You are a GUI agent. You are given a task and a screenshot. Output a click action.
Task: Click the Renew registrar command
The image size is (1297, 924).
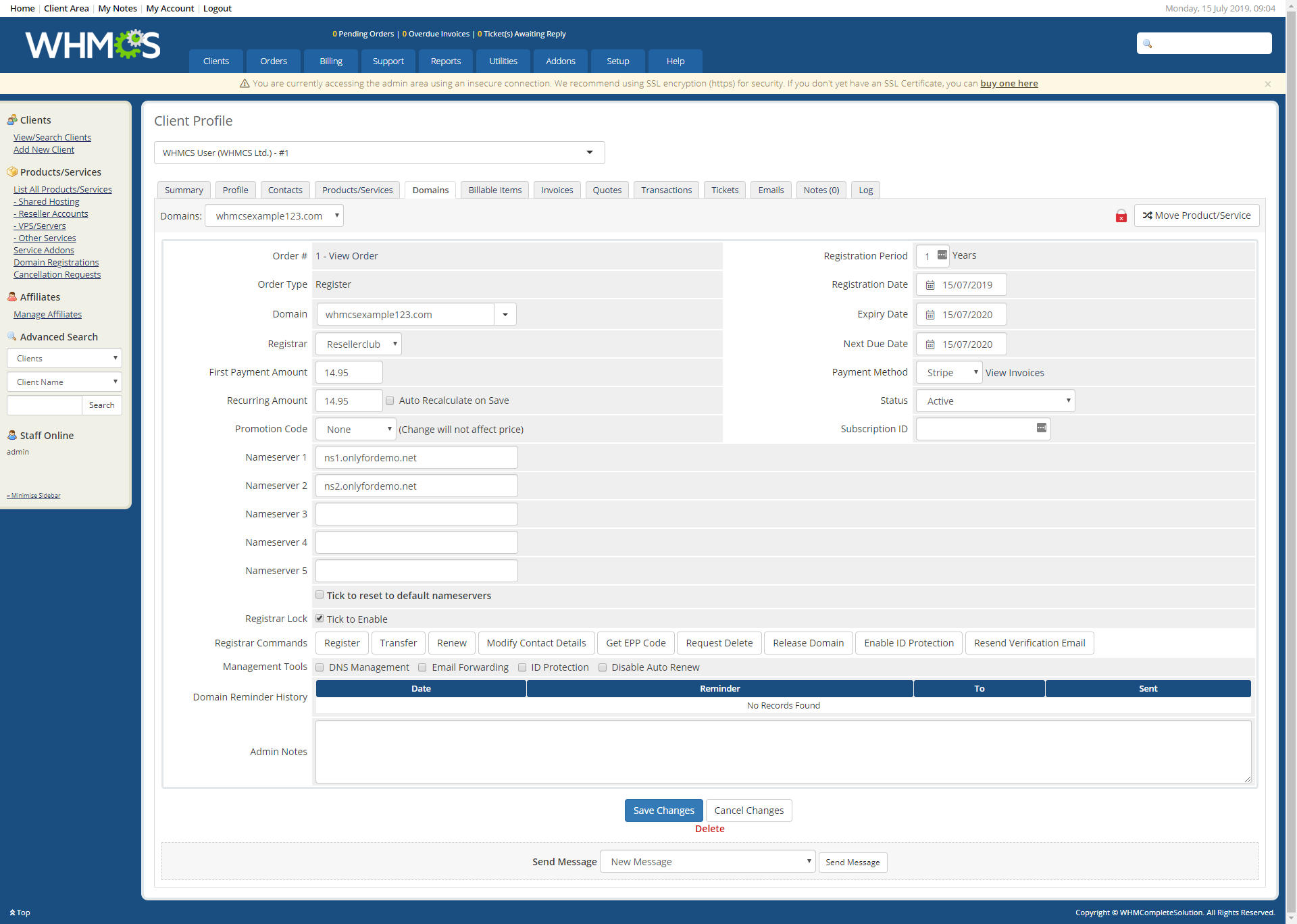452,643
